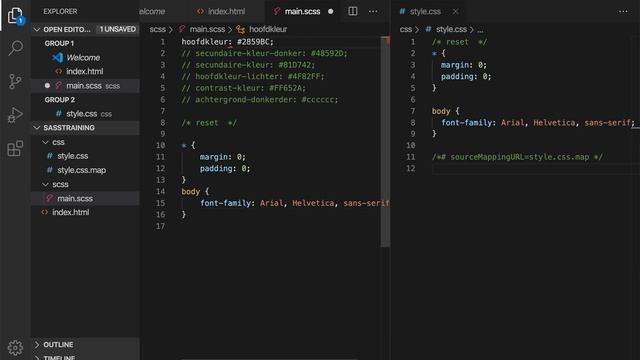The image size is (640, 360).
Task: Click style.css breadcrumb in right editor
Action: click(451, 29)
